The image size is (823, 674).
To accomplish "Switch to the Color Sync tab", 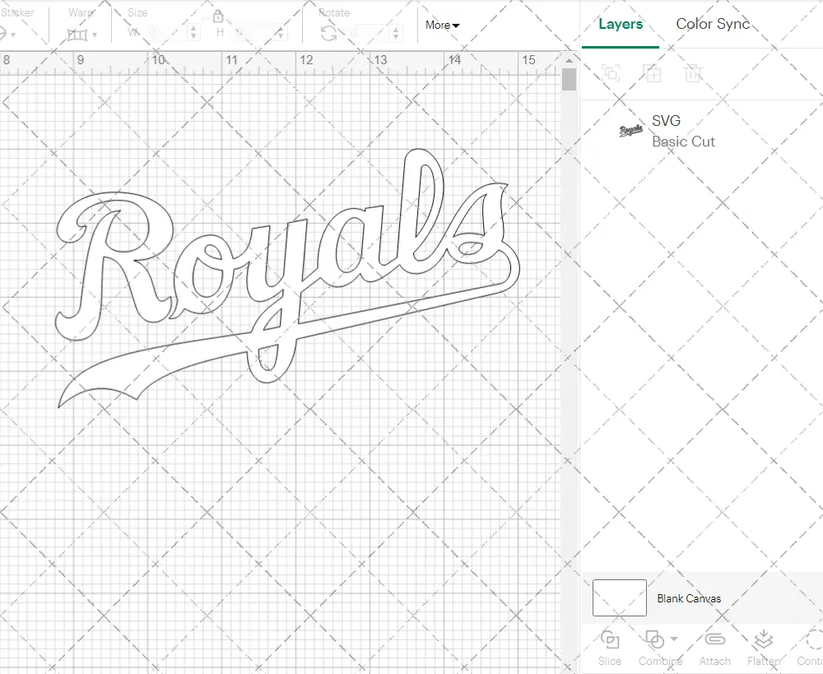I will (713, 24).
